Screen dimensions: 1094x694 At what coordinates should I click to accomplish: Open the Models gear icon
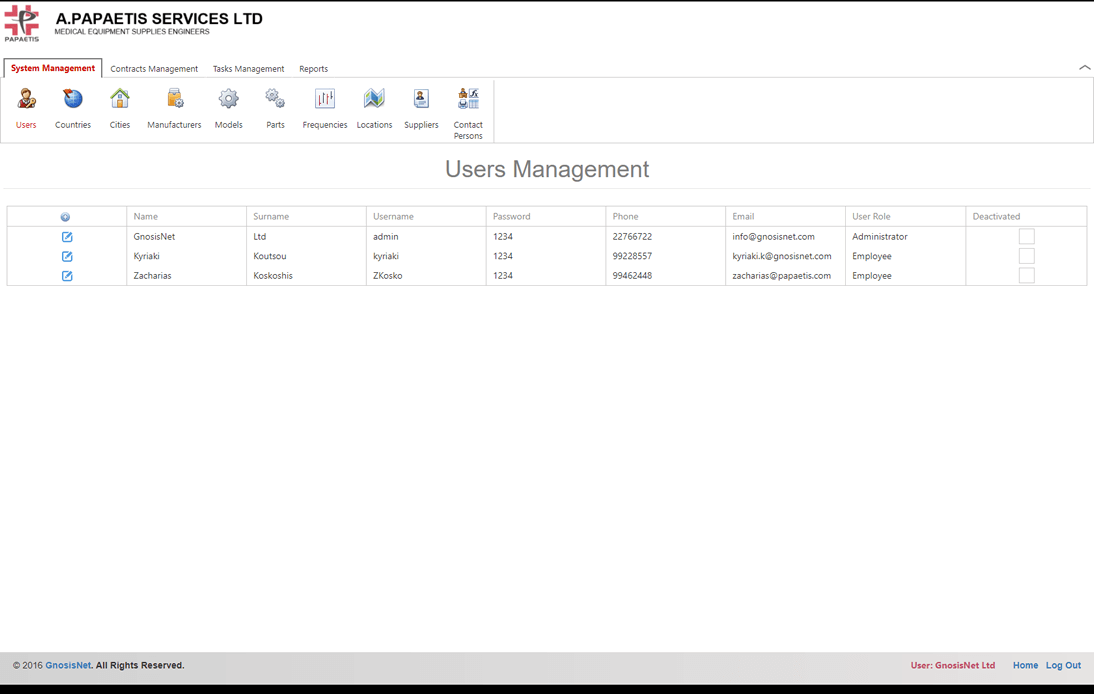pyautogui.click(x=229, y=100)
